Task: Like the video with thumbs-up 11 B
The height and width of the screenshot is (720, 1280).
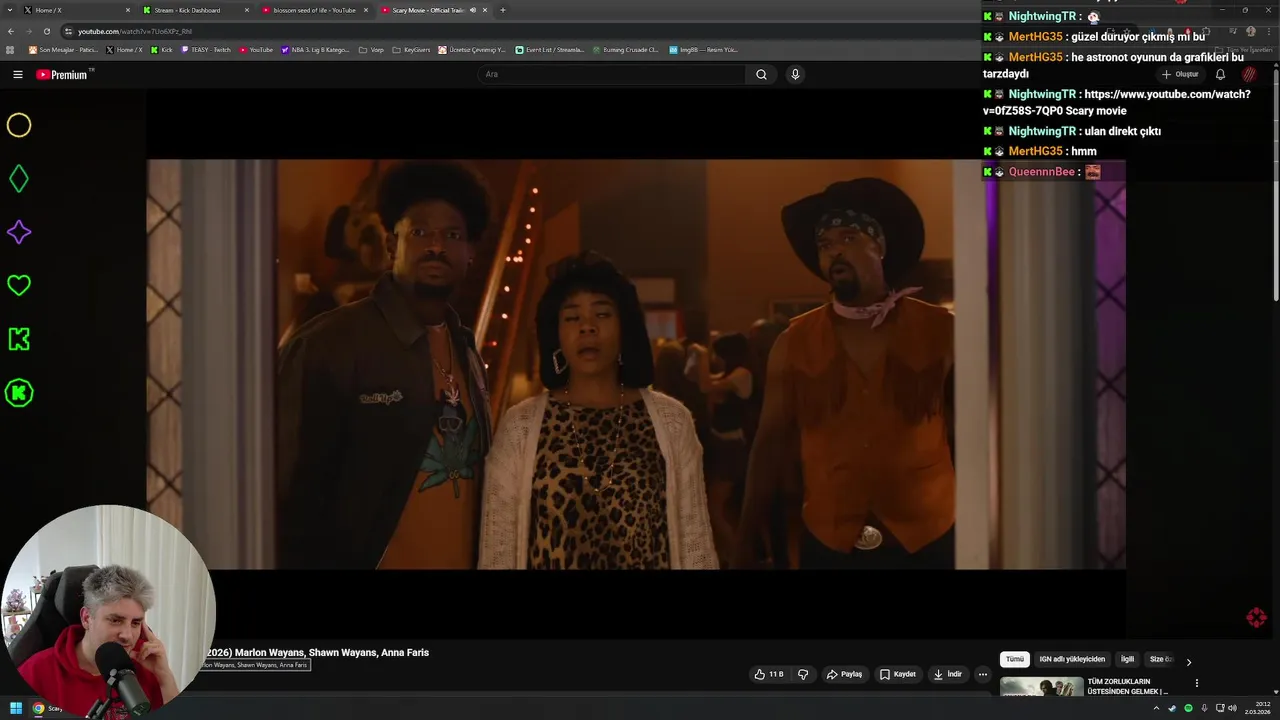Action: (x=769, y=674)
